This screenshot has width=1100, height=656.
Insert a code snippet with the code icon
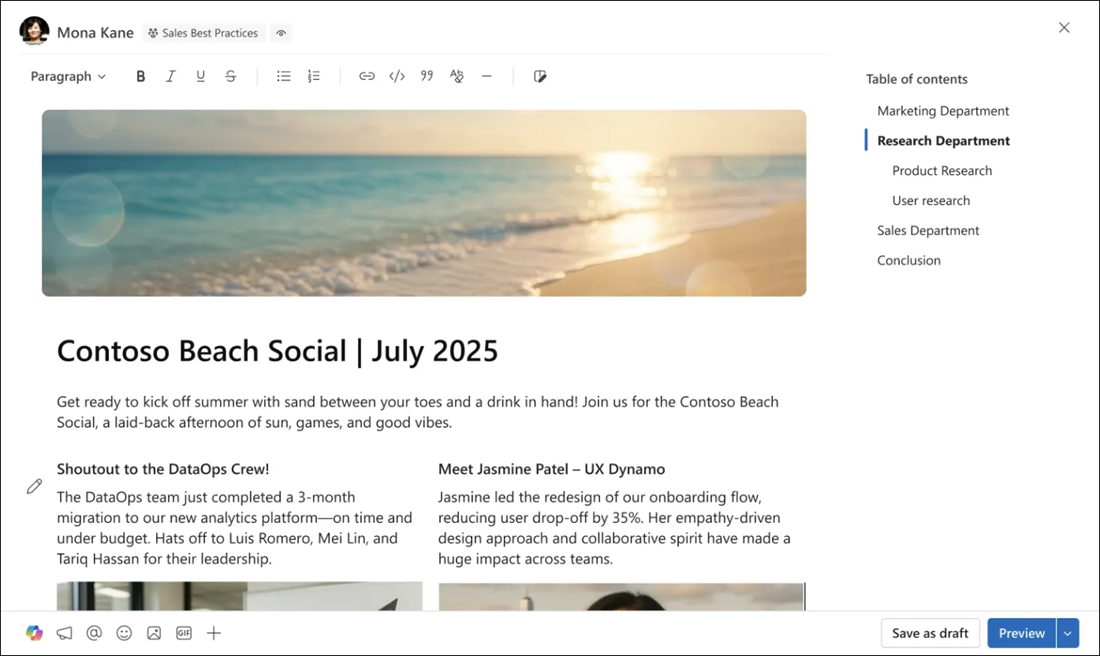[397, 75]
